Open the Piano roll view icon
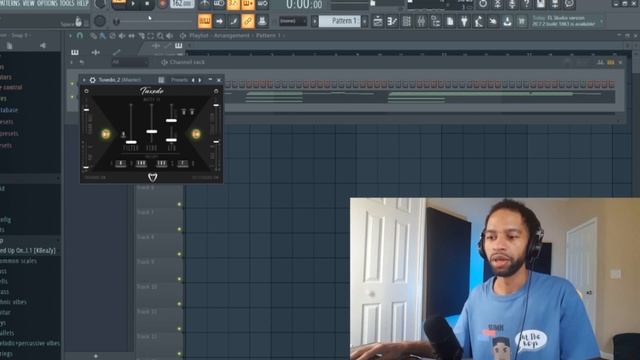This screenshot has height=360, width=640. [392, 21]
